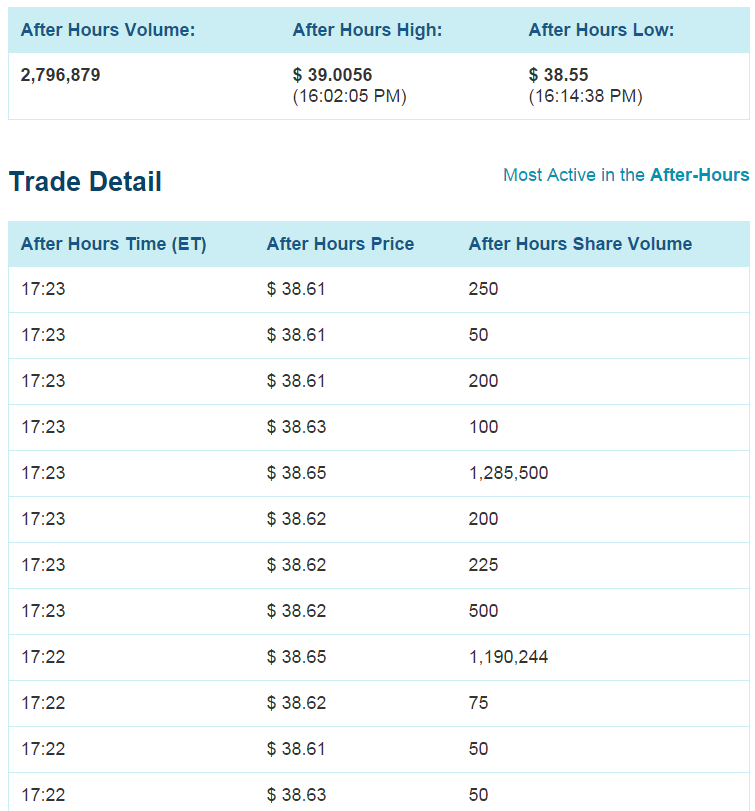Click the 225 share volume cell
Viewport: 755px width, 811px height.
point(483,565)
